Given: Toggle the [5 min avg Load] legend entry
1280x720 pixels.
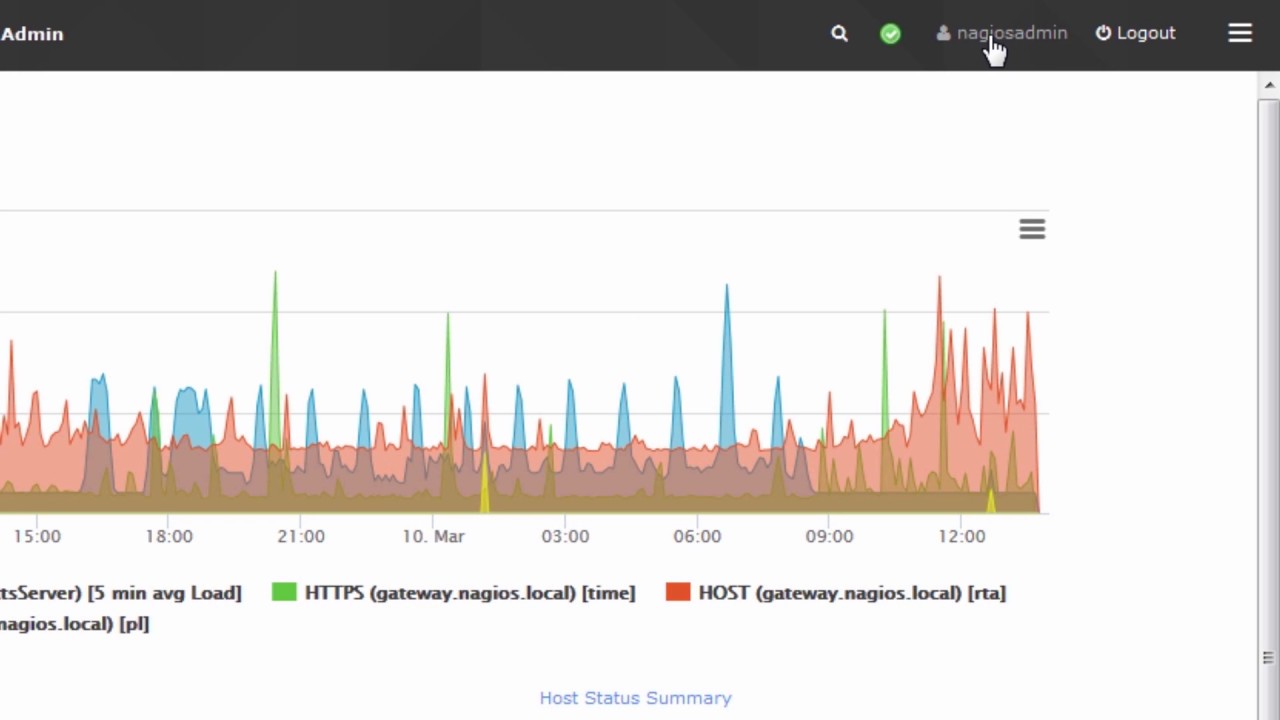Looking at the screenshot, I should (x=121, y=593).
